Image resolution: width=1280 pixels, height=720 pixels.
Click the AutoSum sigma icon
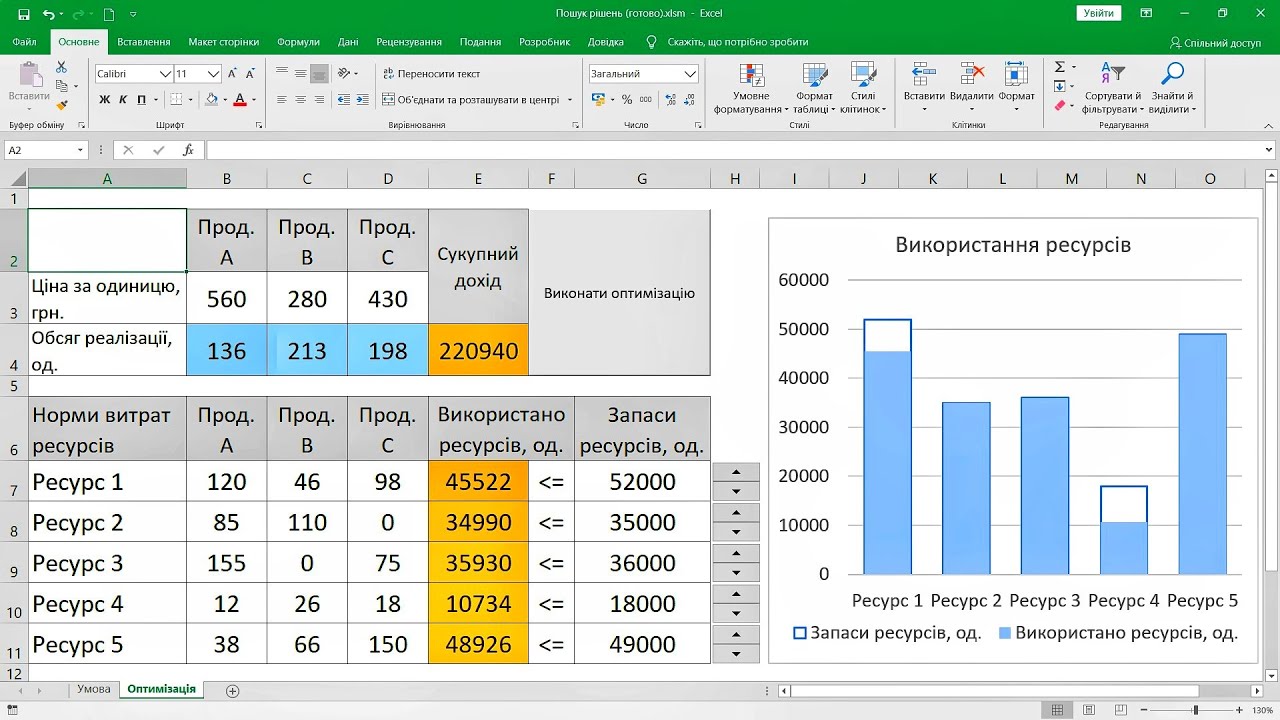coord(1061,67)
